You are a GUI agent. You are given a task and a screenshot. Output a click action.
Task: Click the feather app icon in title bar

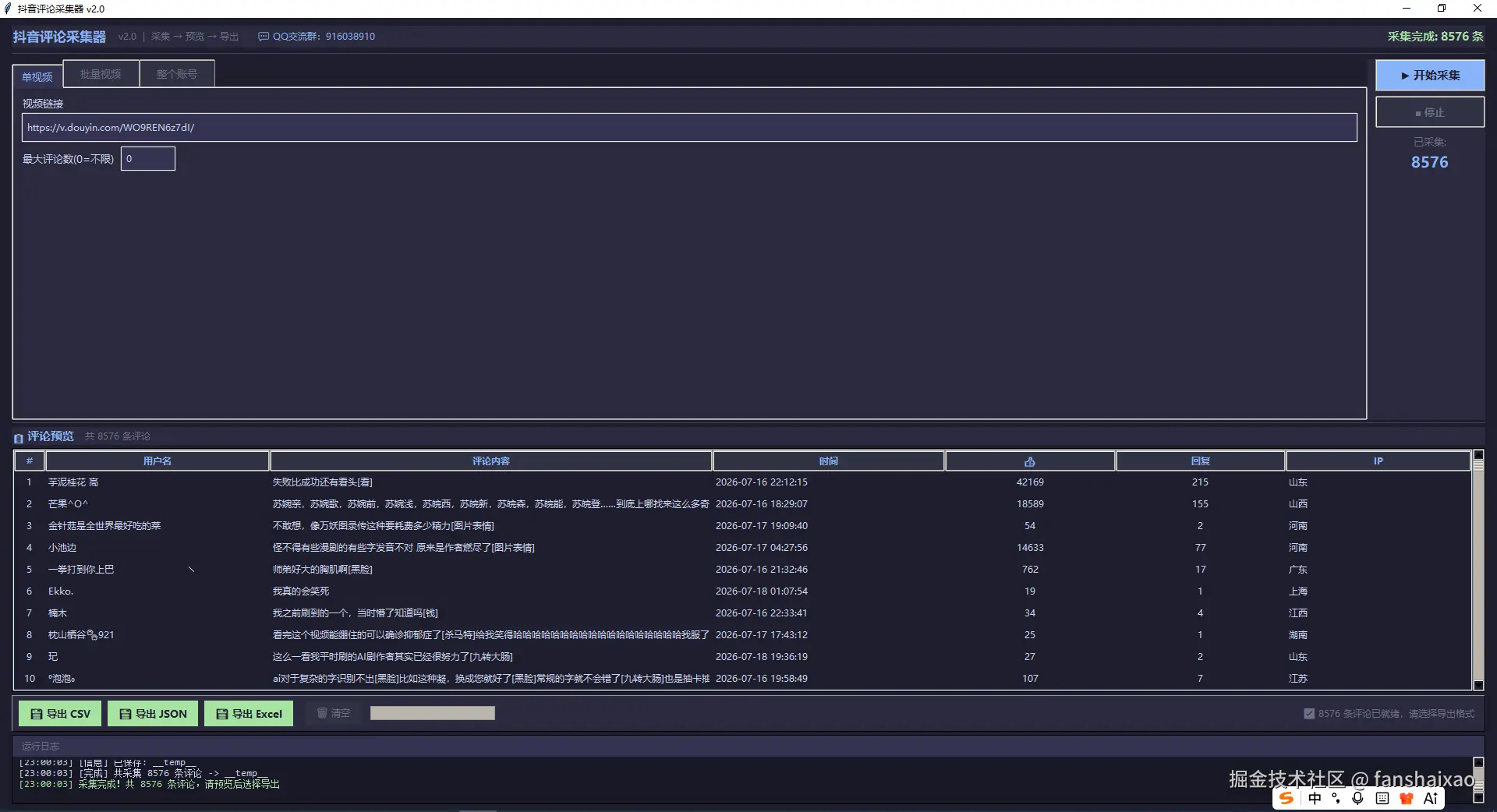(x=8, y=9)
